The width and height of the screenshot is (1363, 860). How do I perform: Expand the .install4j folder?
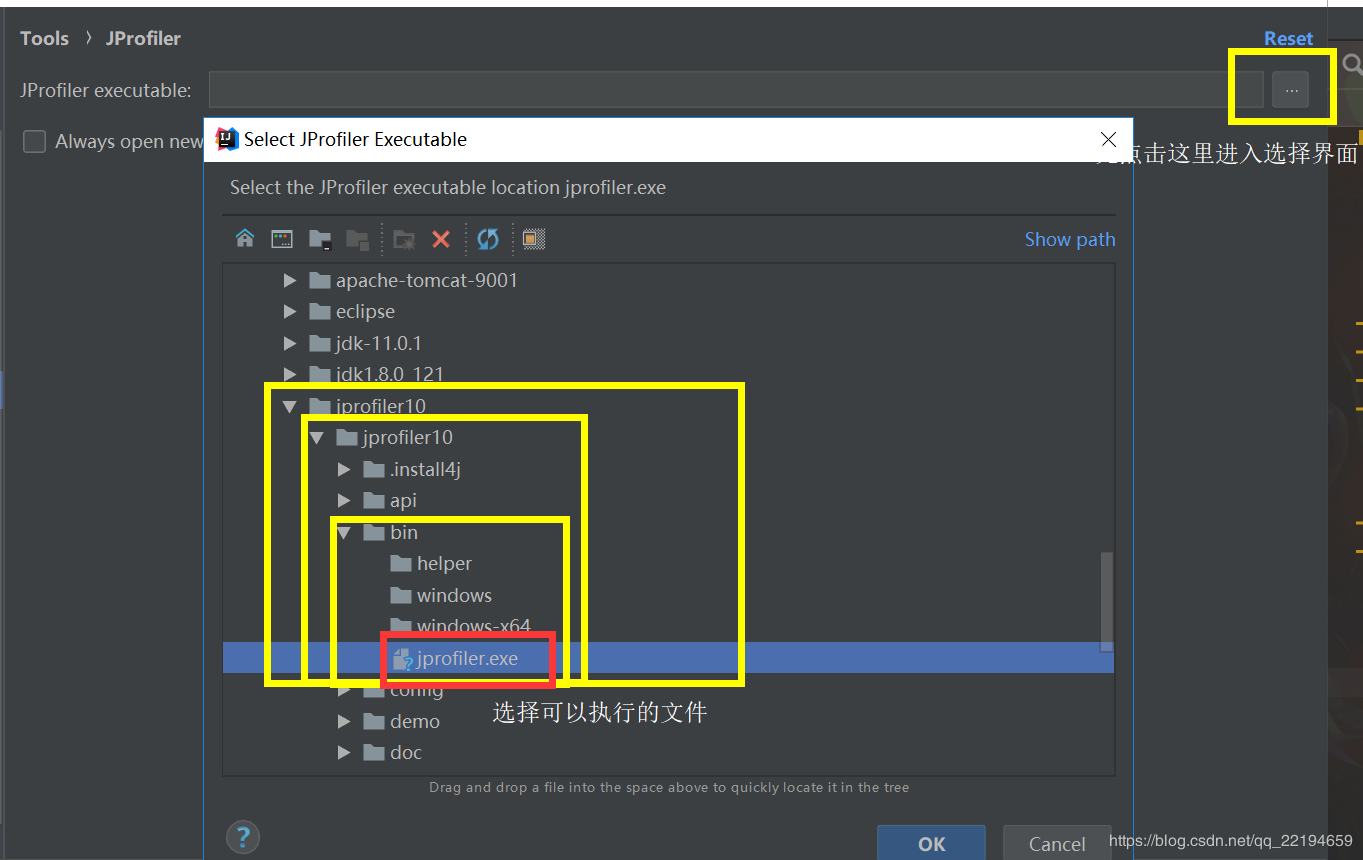click(344, 470)
